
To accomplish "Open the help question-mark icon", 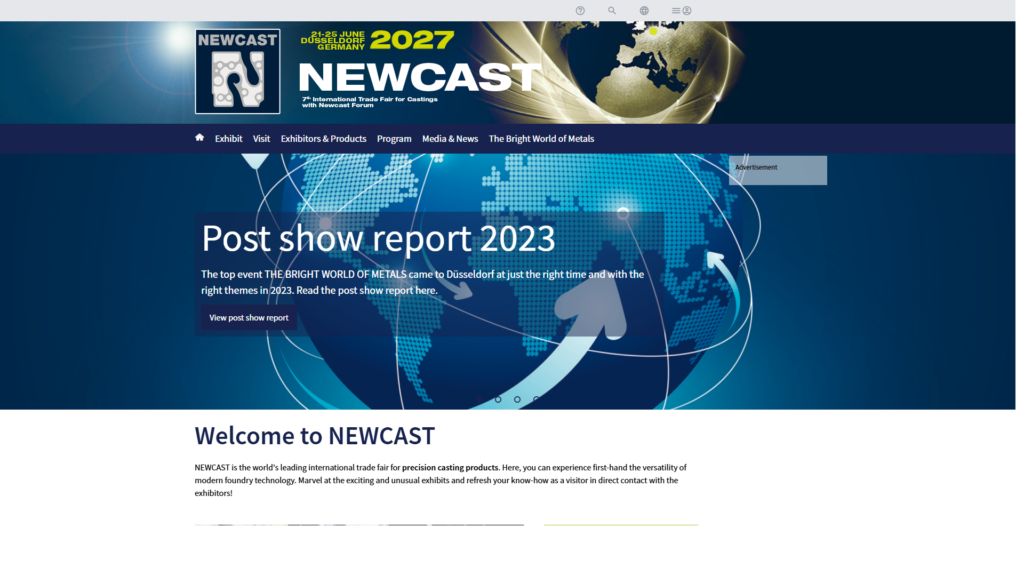I will coord(580,10).
